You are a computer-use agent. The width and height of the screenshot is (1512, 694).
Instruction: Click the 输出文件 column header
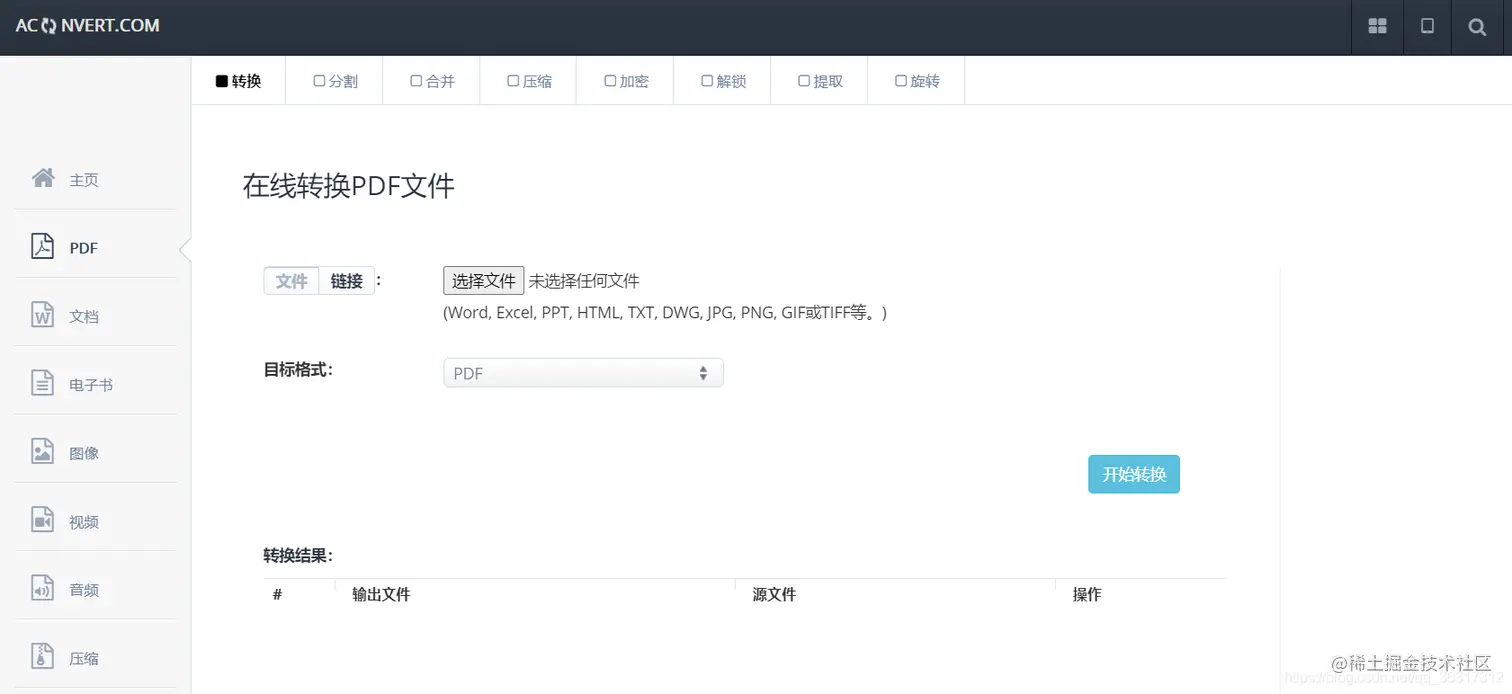381,594
